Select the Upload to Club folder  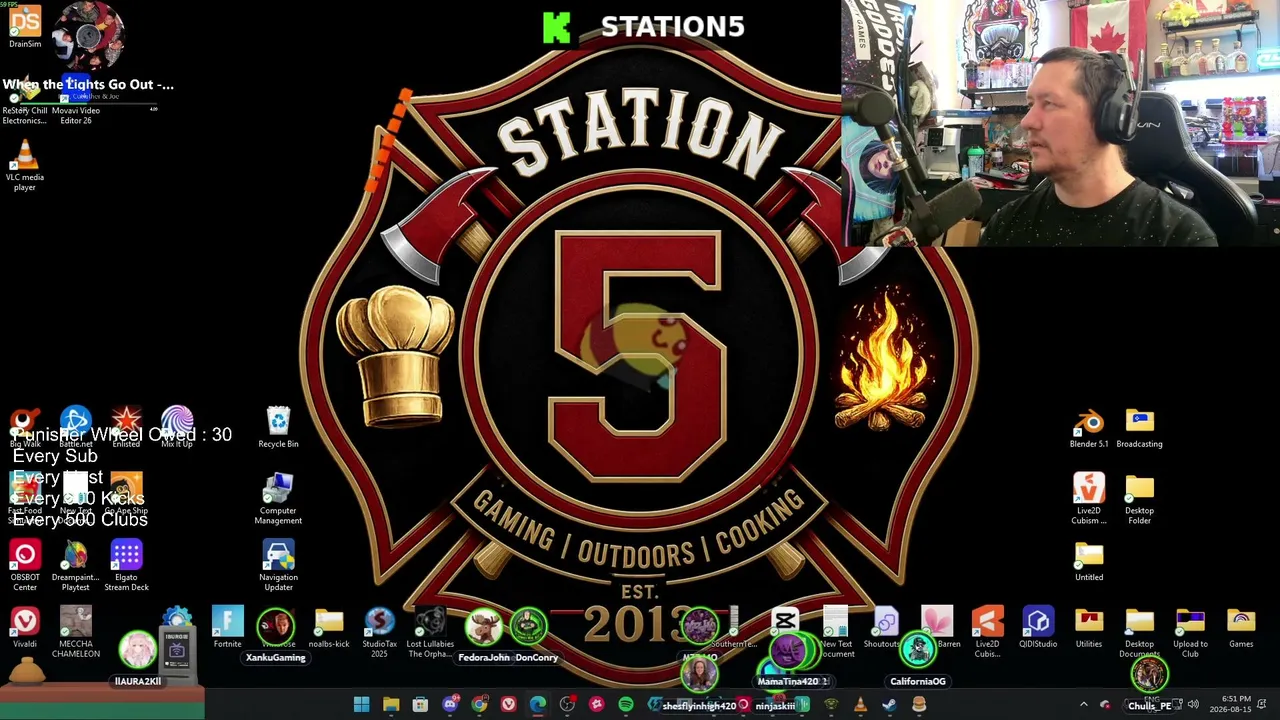pos(1190,633)
